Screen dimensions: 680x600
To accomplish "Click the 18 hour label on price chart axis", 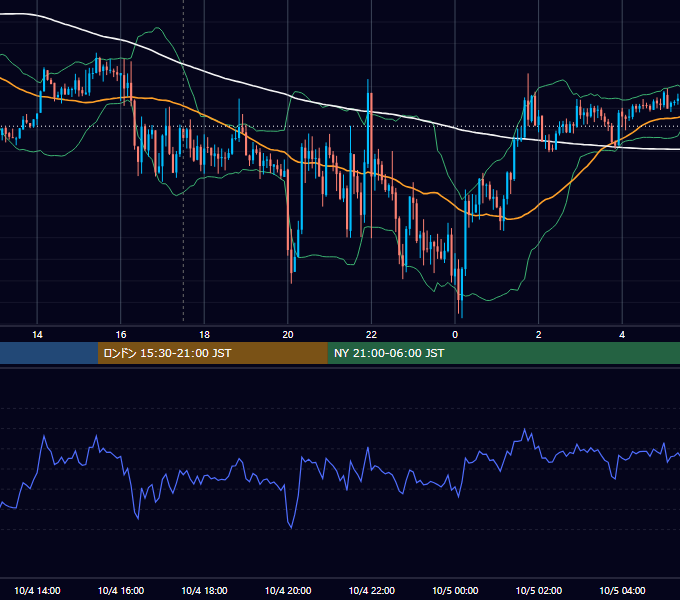I will [204, 335].
